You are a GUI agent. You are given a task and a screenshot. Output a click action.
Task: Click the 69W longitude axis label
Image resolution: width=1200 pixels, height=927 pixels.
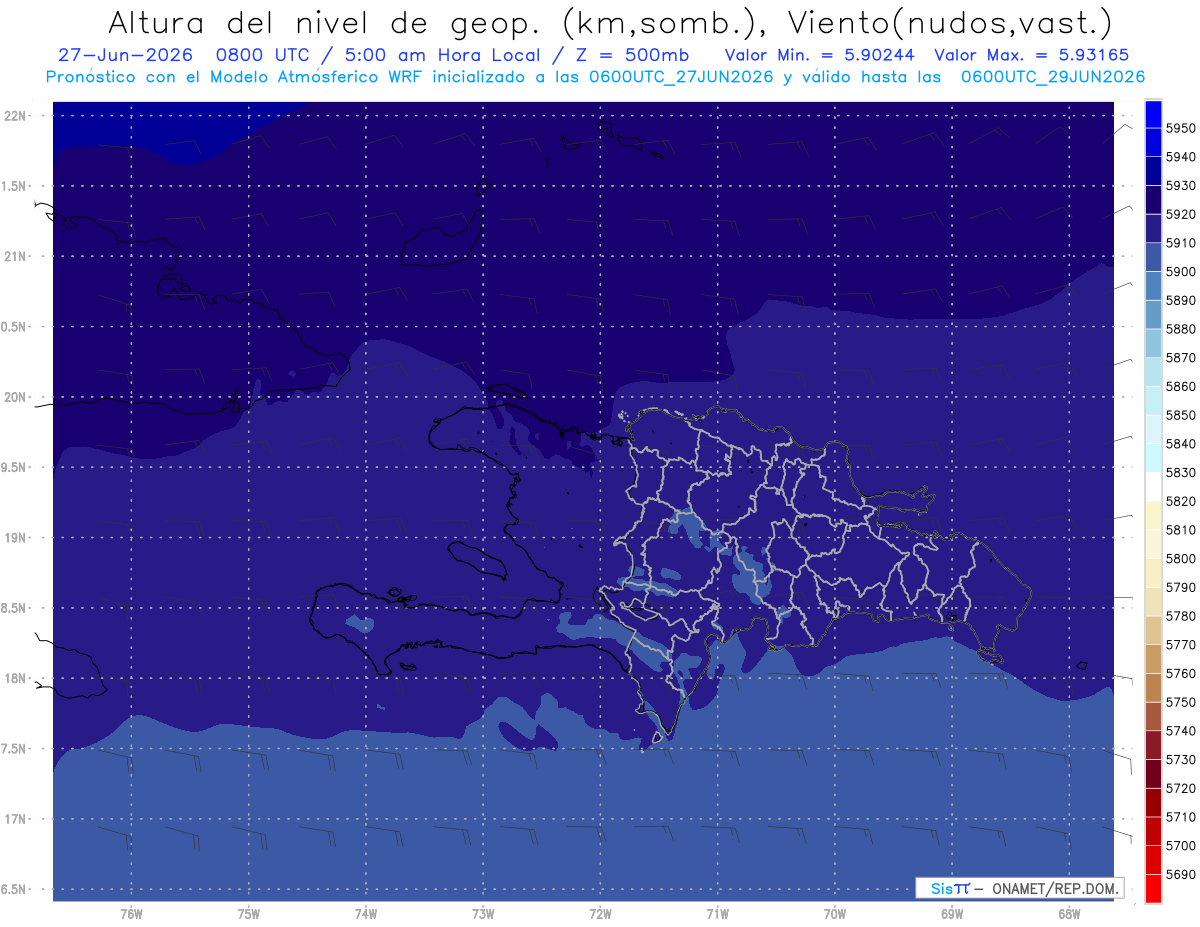pos(952,914)
